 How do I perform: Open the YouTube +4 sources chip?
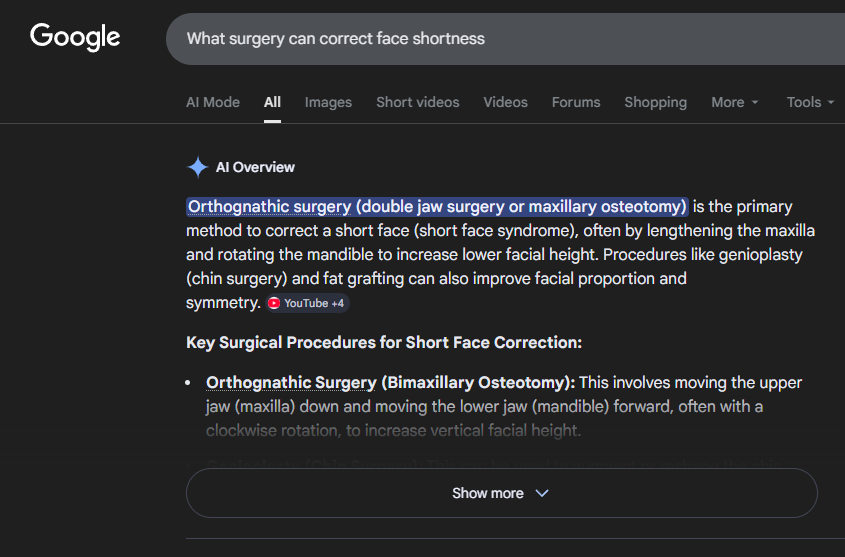click(307, 303)
